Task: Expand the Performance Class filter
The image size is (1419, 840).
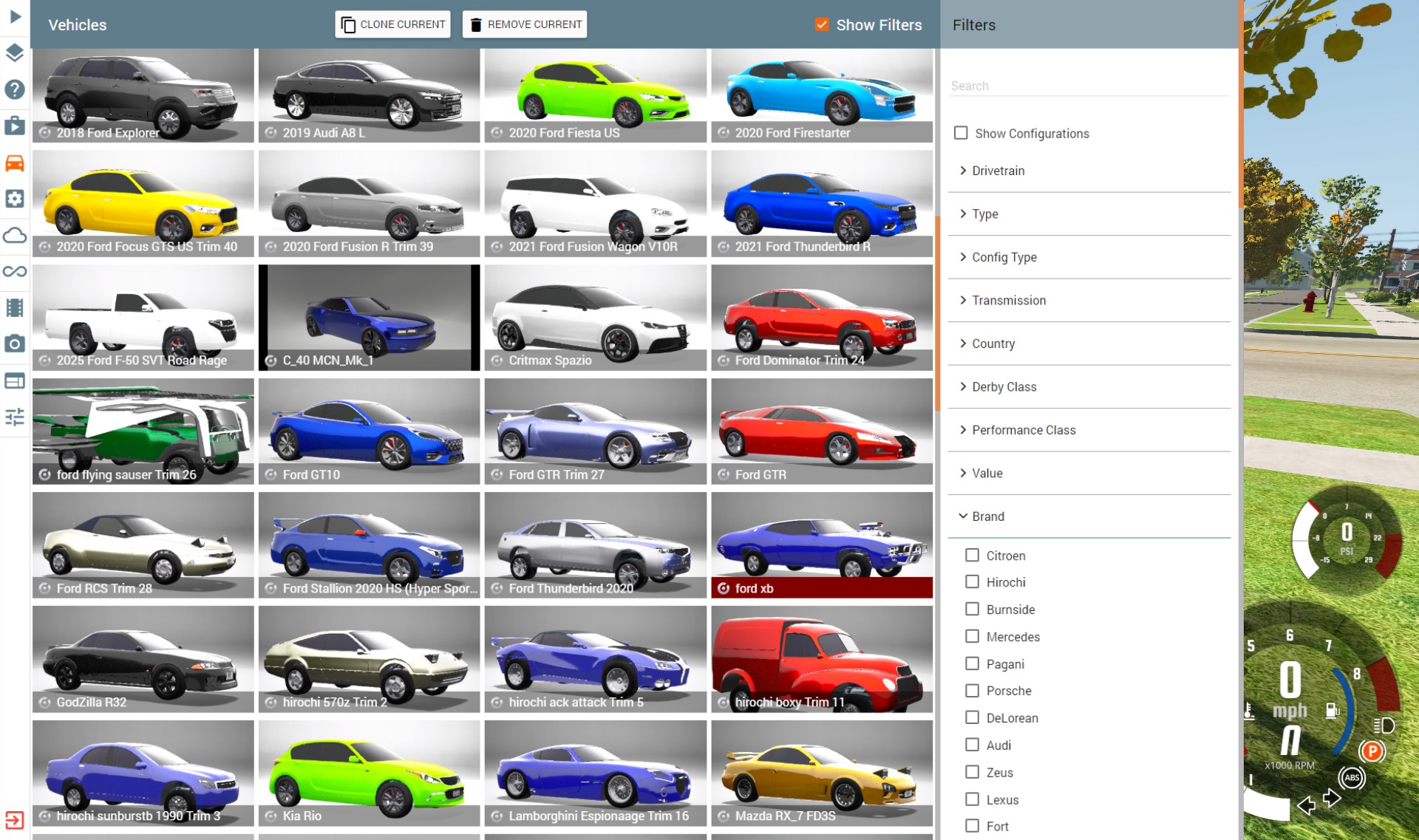Action: click(1023, 430)
